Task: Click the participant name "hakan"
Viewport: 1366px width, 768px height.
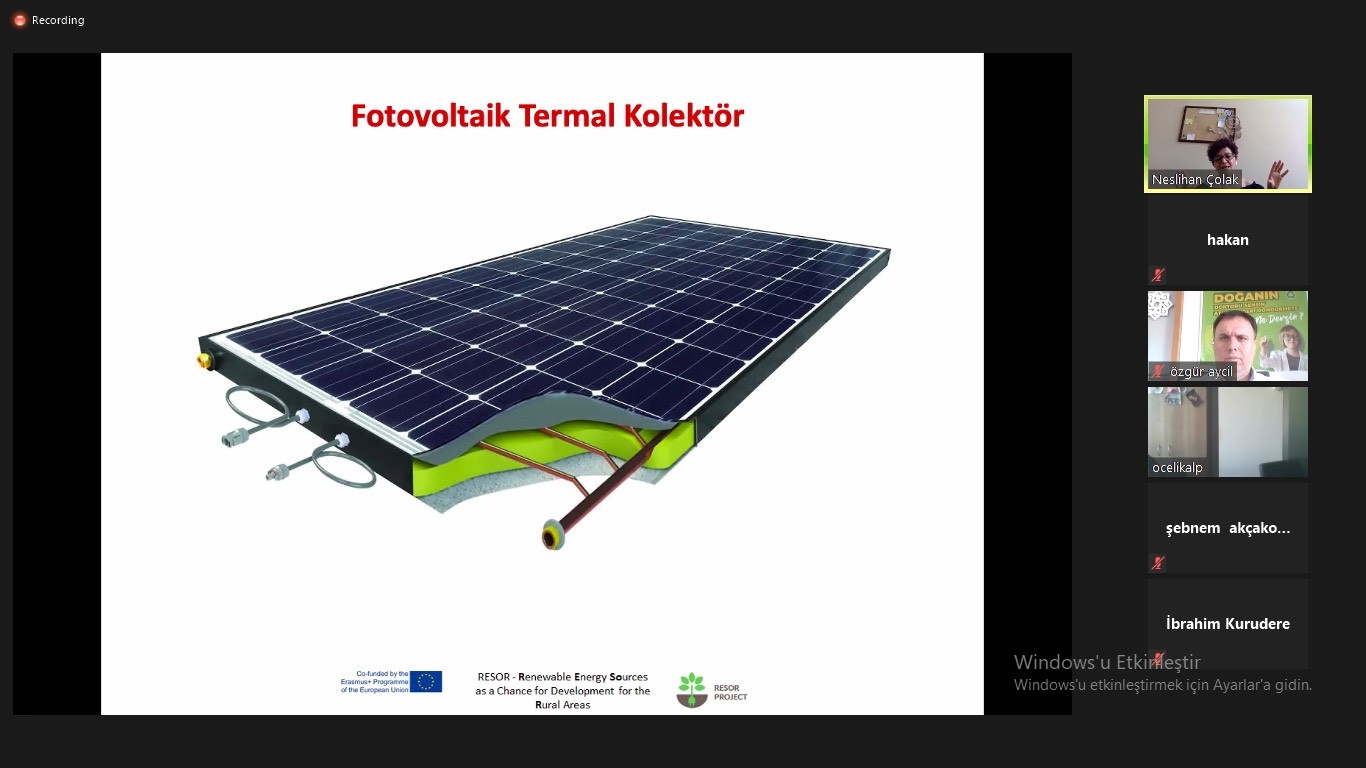Action: tap(1227, 240)
